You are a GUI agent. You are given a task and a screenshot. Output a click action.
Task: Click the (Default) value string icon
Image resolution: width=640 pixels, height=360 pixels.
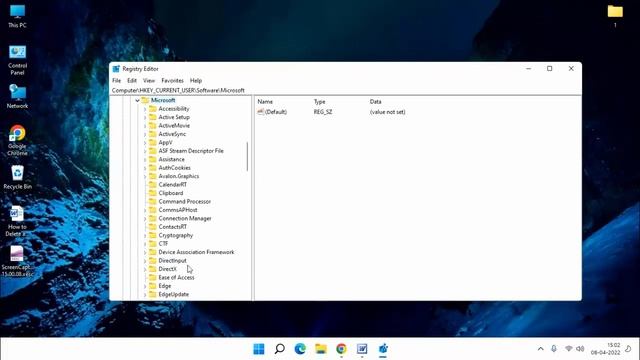pyautogui.click(x=260, y=112)
